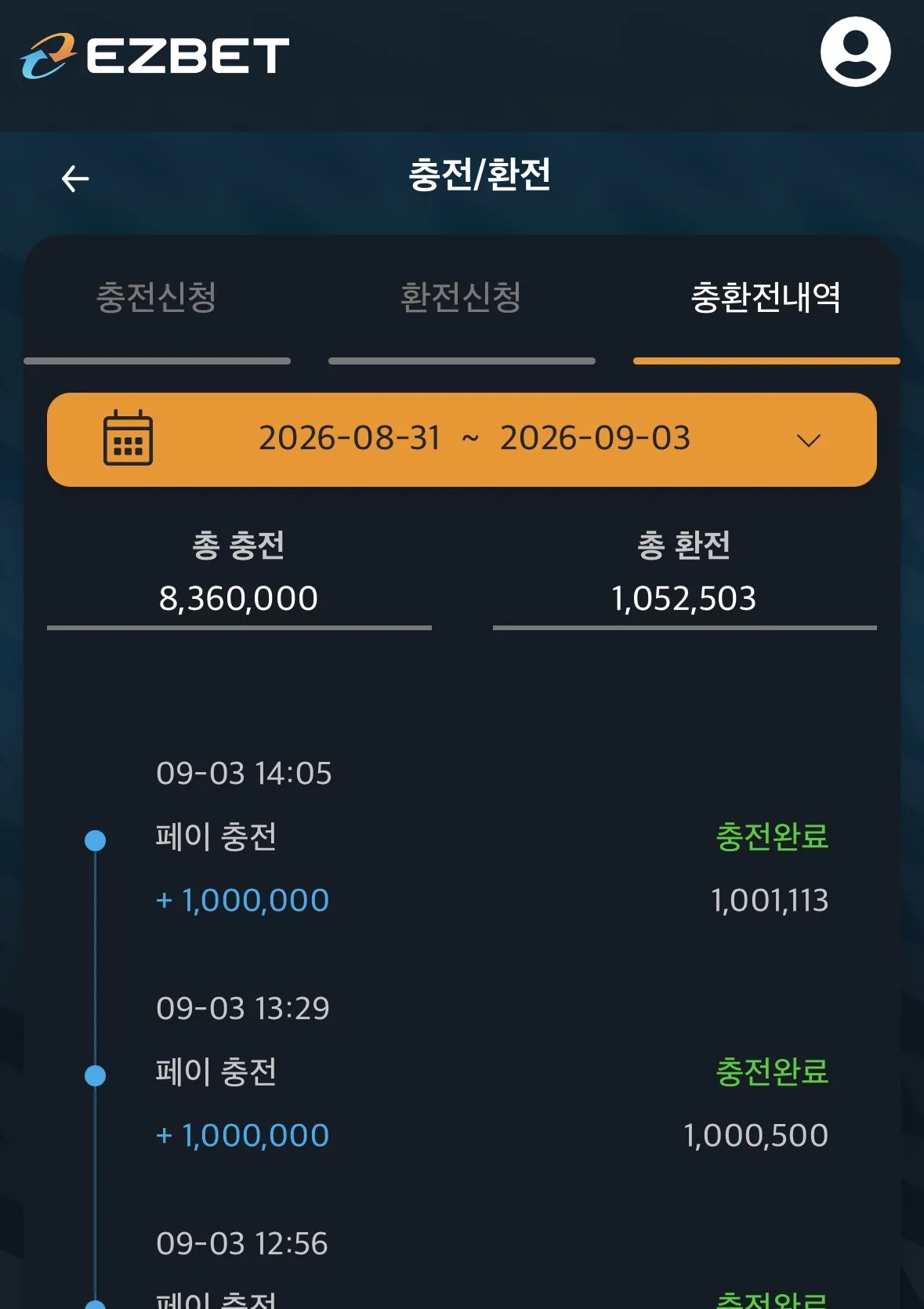Screen dimensions: 924x1309
Task: Click the 총 환전 total 1,052,503
Action: click(x=683, y=598)
